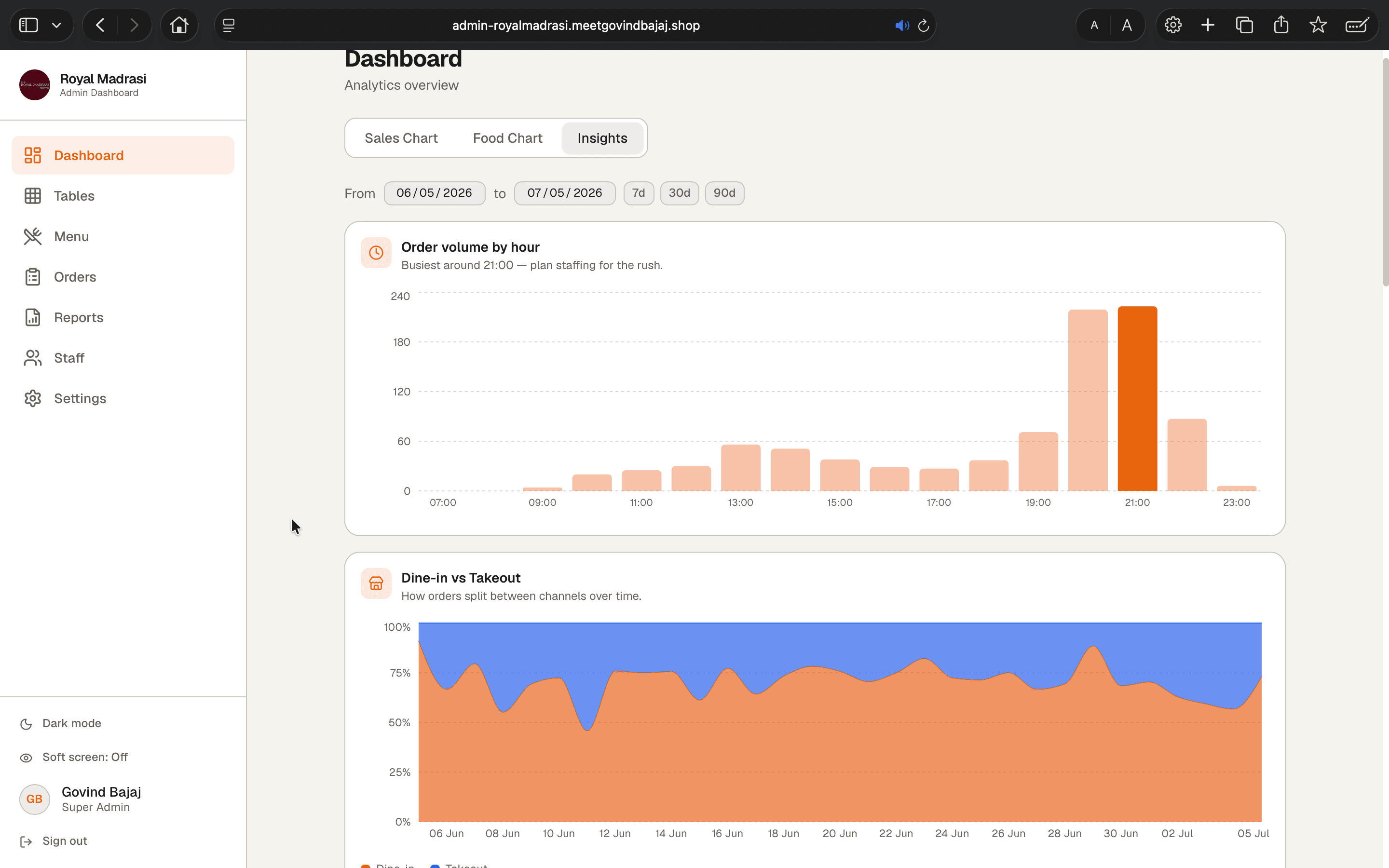Viewport: 1389px width, 868px height.
Task: Open a new tab with plus icon
Action: (x=1208, y=25)
